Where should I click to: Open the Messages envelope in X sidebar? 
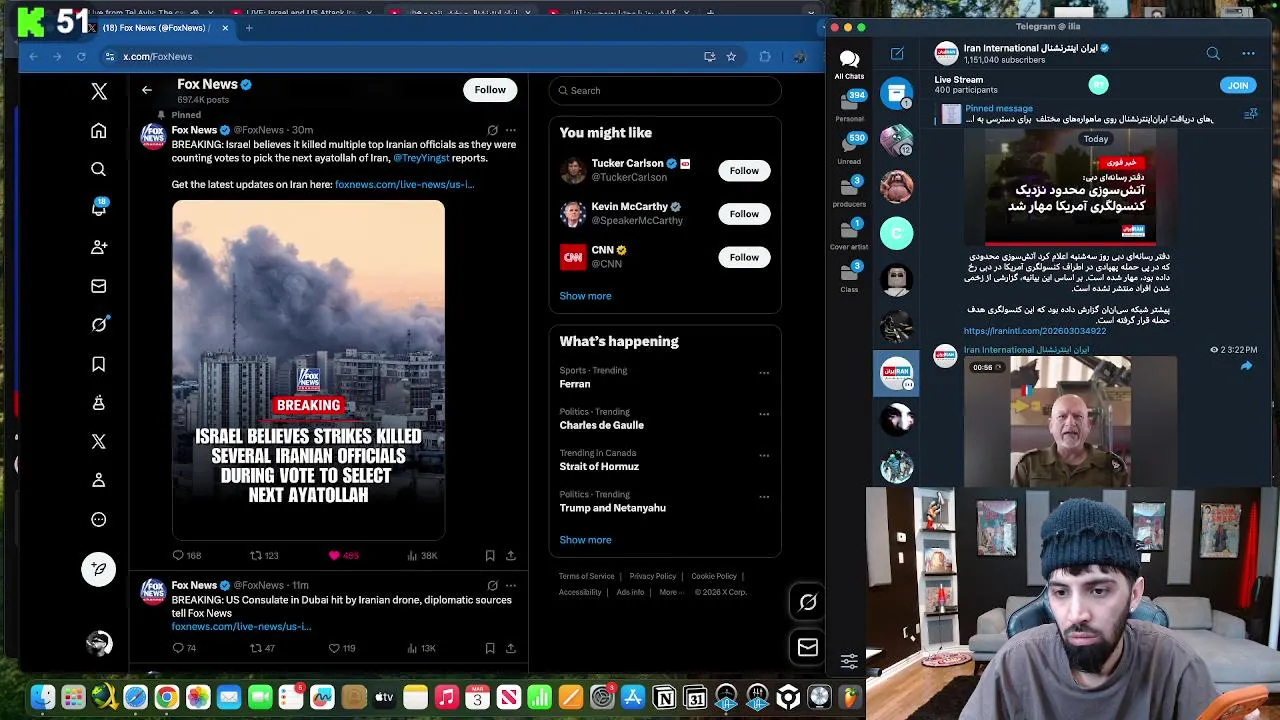pos(98,286)
